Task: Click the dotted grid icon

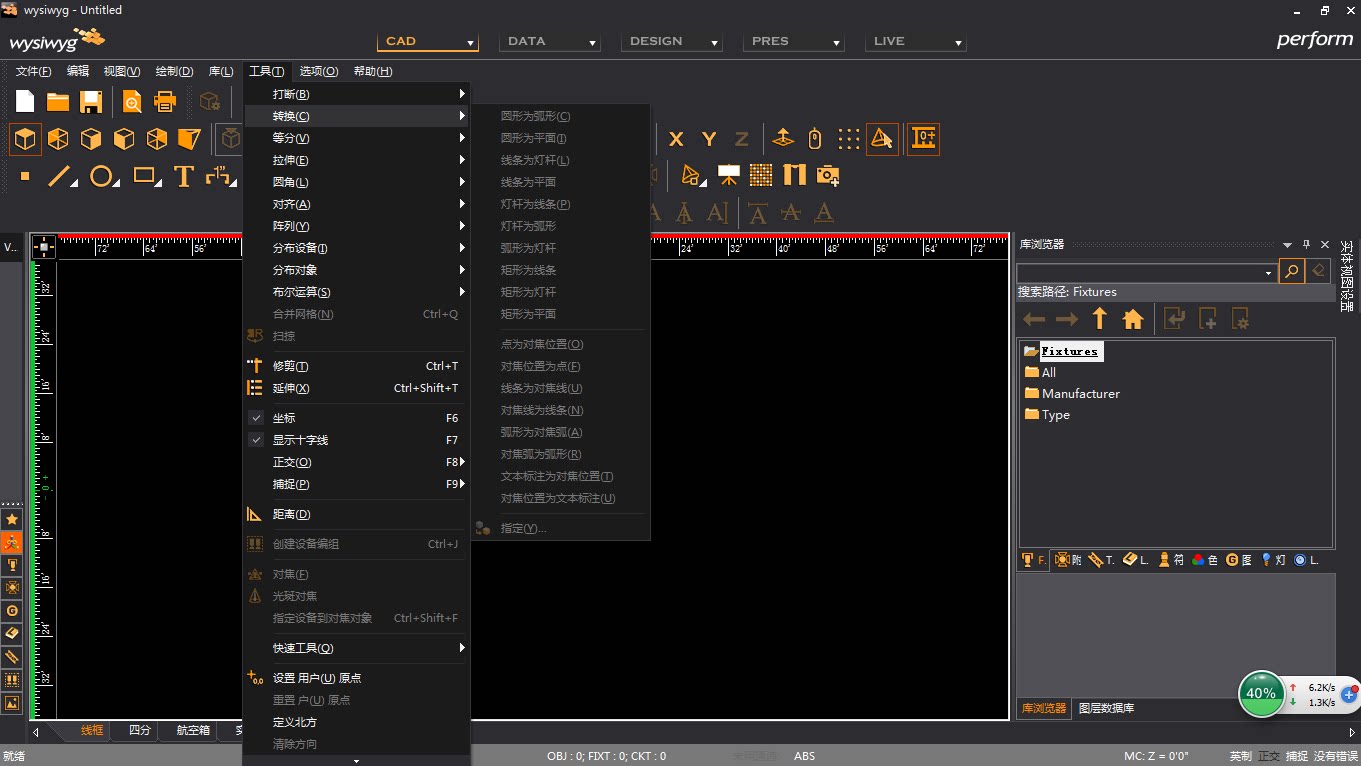Action: pos(849,139)
